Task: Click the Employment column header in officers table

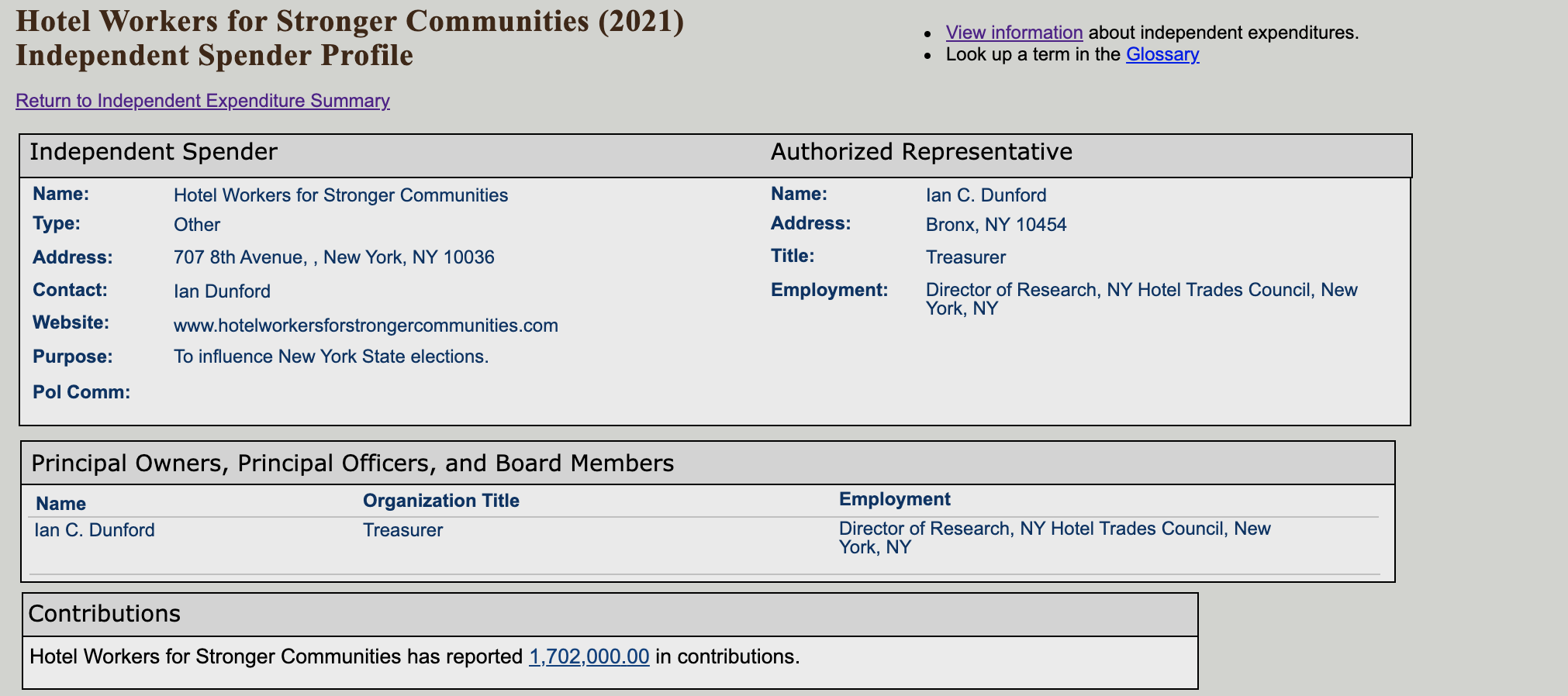Action: (894, 499)
